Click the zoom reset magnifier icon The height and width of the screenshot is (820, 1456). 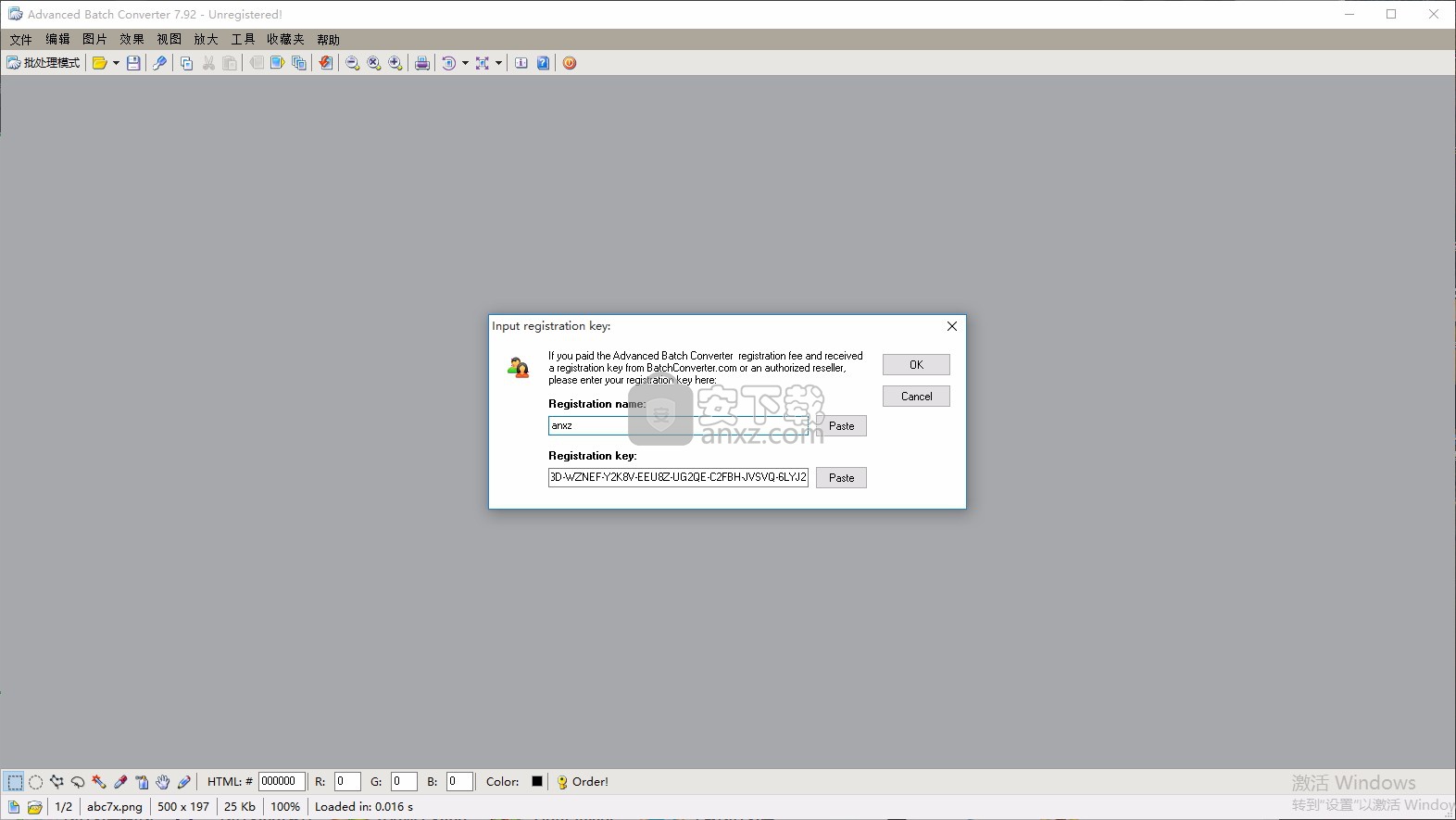(x=373, y=63)
